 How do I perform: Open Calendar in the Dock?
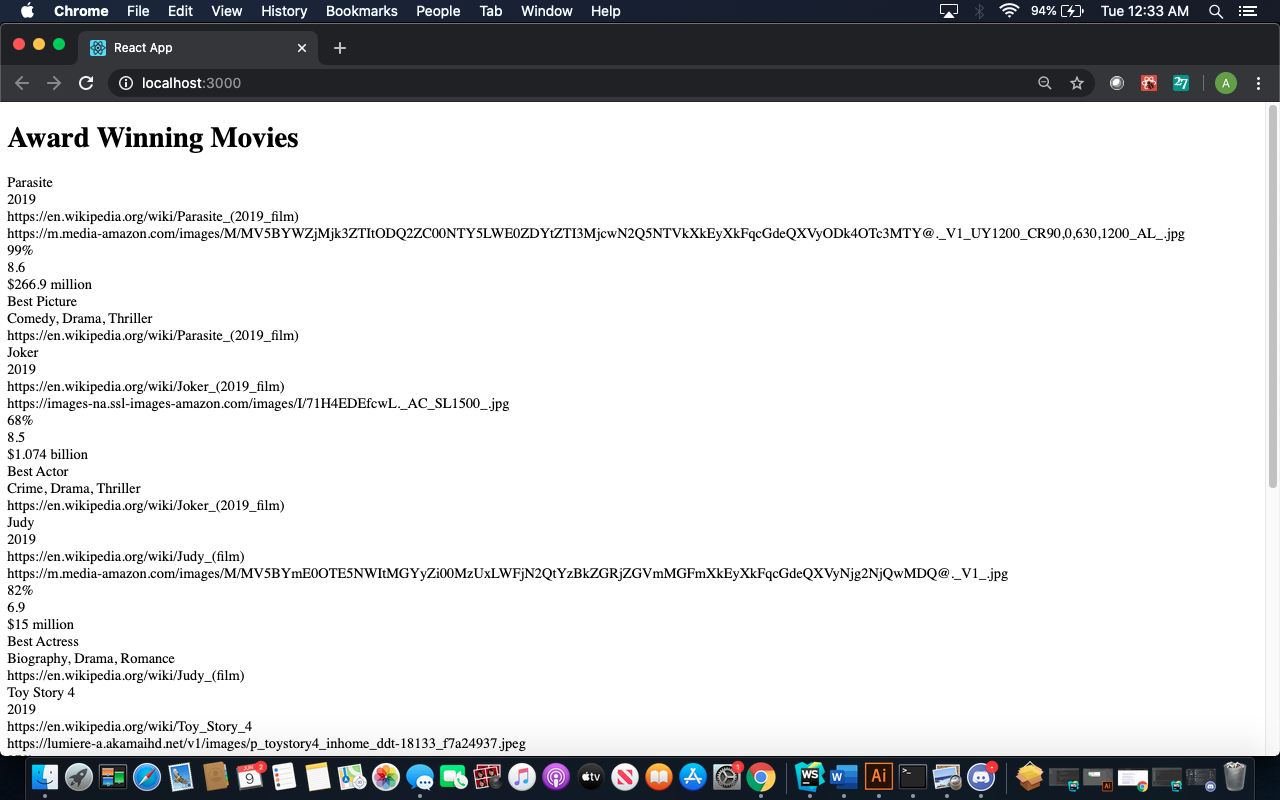[250, 776]
